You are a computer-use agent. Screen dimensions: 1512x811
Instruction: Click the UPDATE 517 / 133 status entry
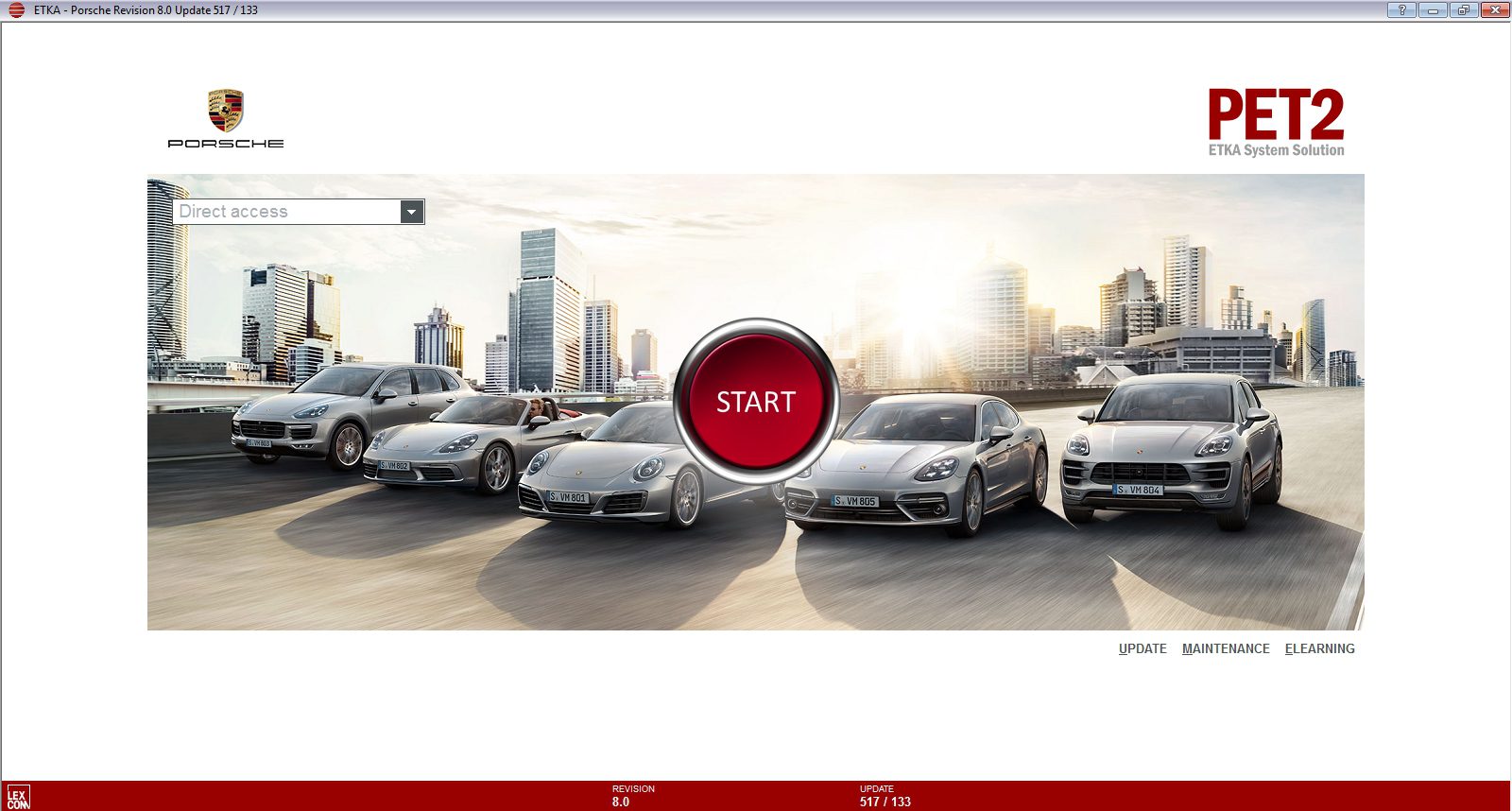(885, 796)
